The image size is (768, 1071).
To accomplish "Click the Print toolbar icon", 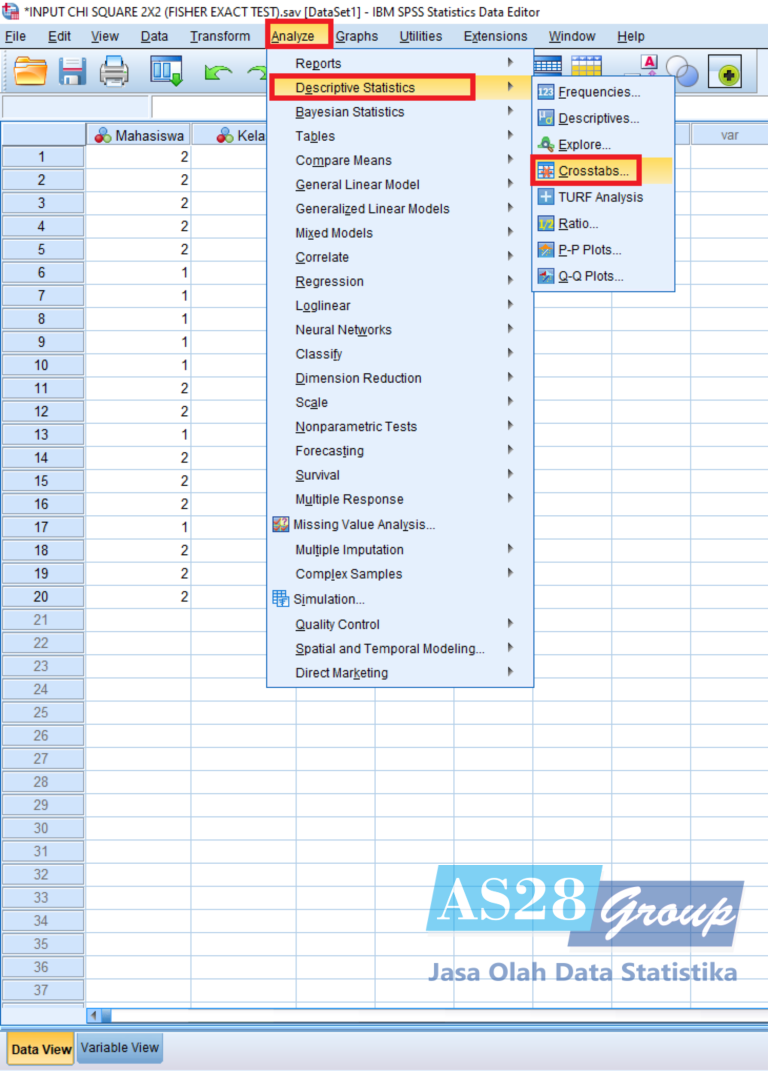I will click(x=114, y=71).
